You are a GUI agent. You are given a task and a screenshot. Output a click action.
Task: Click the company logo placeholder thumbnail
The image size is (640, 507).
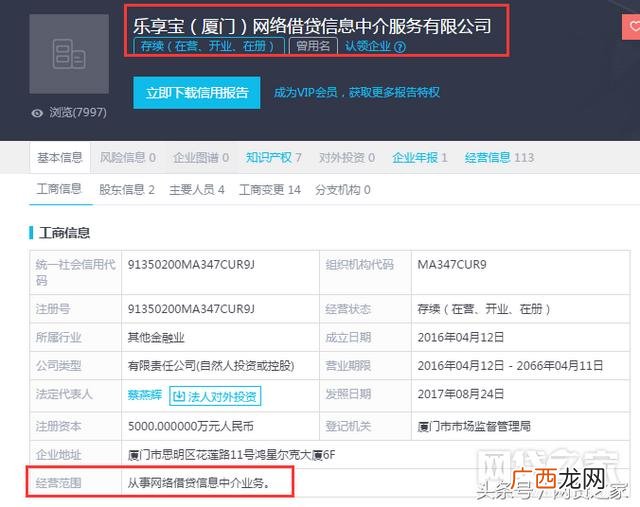tap(69, 54)
